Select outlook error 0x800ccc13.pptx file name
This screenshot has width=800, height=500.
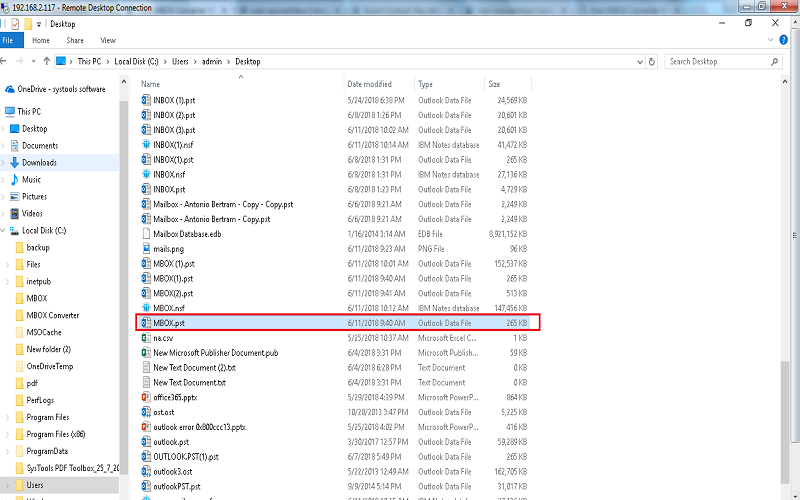[199, 427]
